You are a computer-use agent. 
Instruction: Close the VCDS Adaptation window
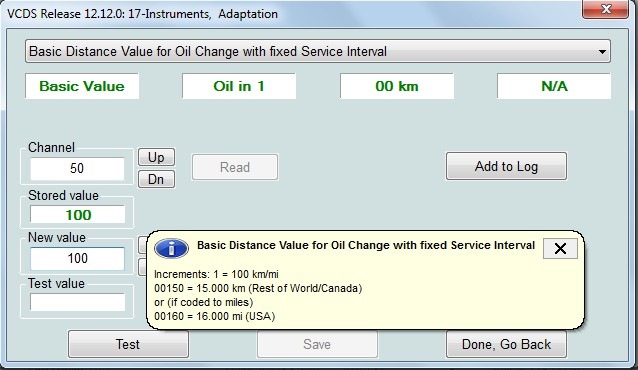[x=606, y=9]
